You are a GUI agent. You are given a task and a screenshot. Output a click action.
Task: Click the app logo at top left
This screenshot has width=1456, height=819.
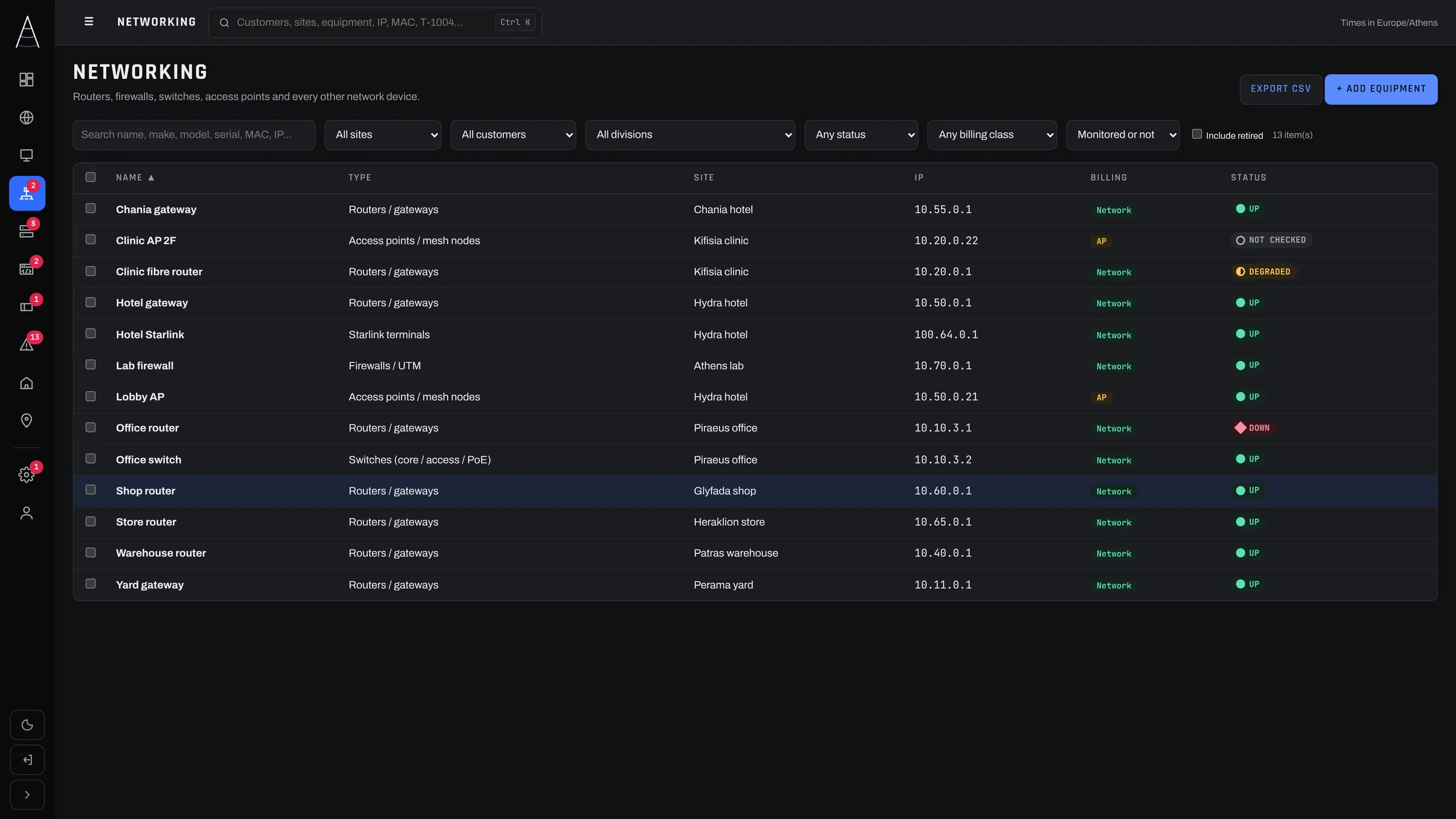(27, 32)
